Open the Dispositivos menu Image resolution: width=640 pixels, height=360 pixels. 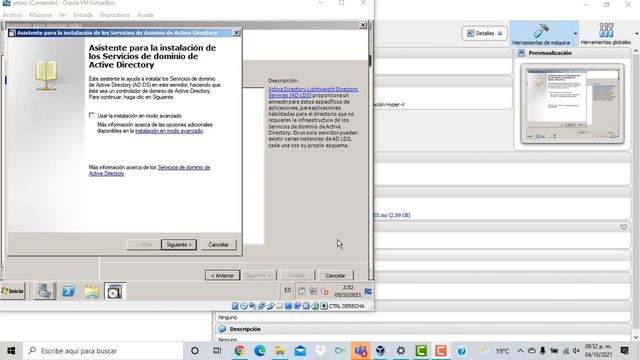pyautogui.click(x=115, y=15)
